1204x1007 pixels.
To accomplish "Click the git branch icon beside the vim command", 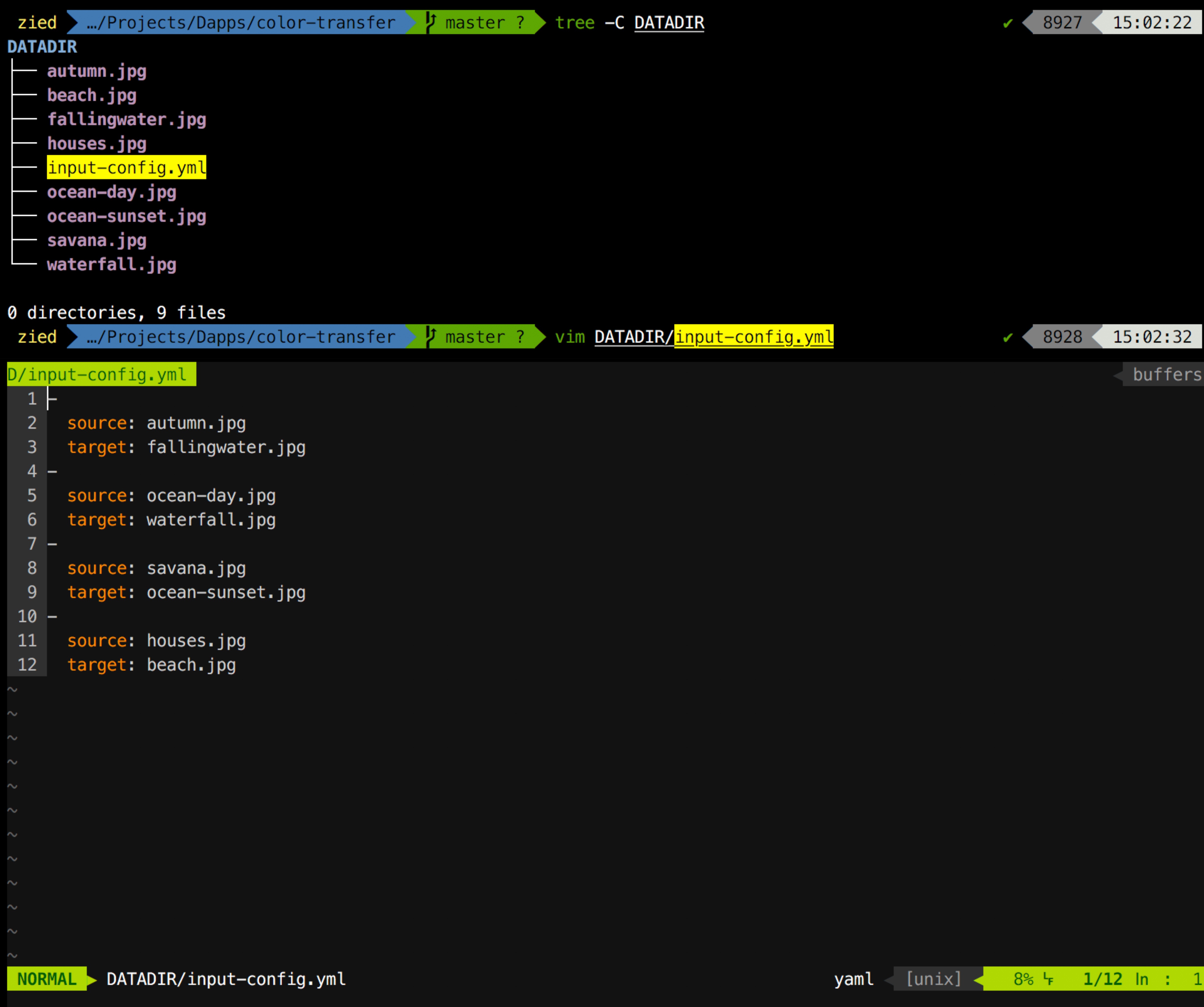I will tap(431, 336).
